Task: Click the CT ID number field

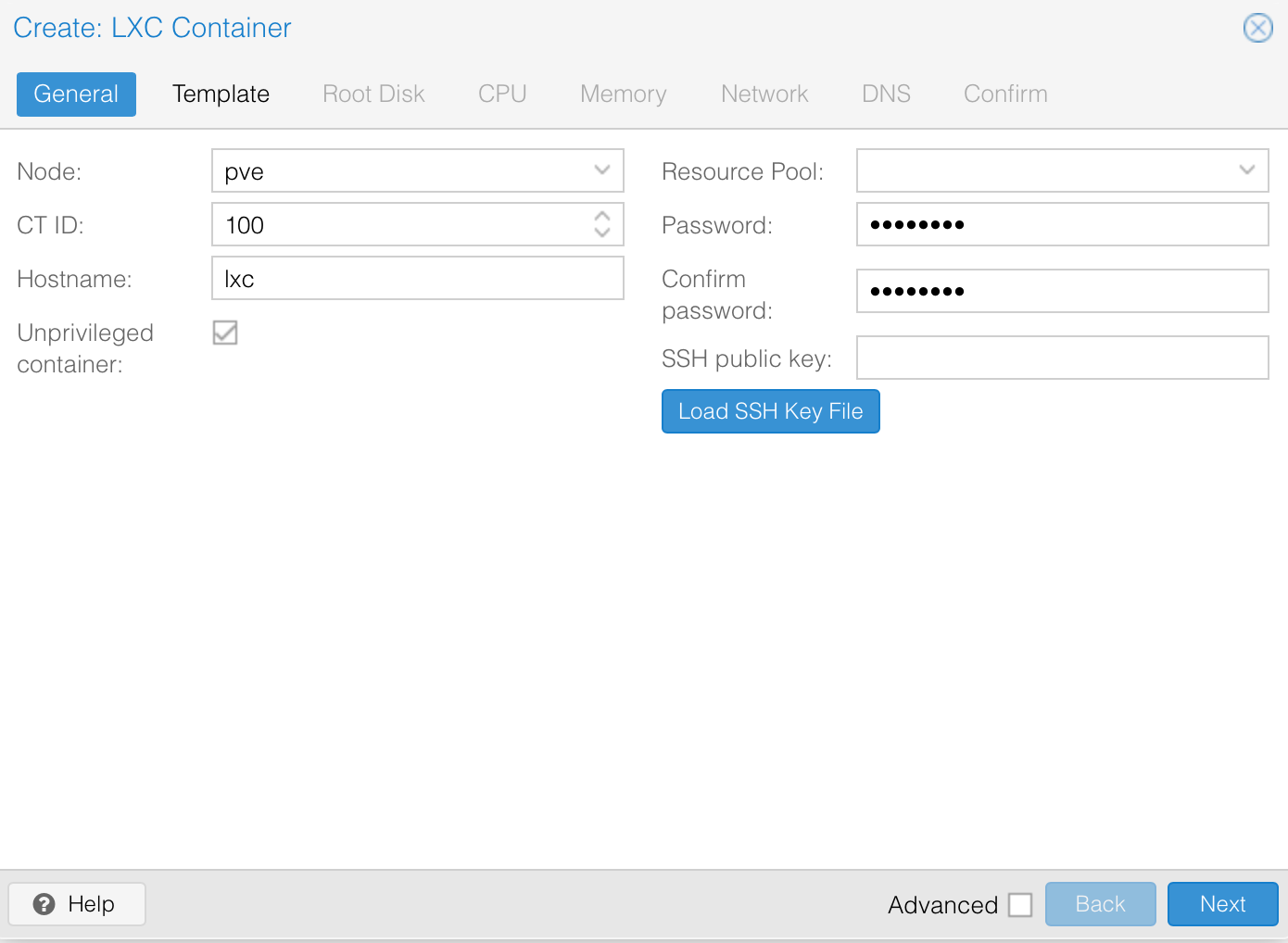Action: [x=398, y=225]
